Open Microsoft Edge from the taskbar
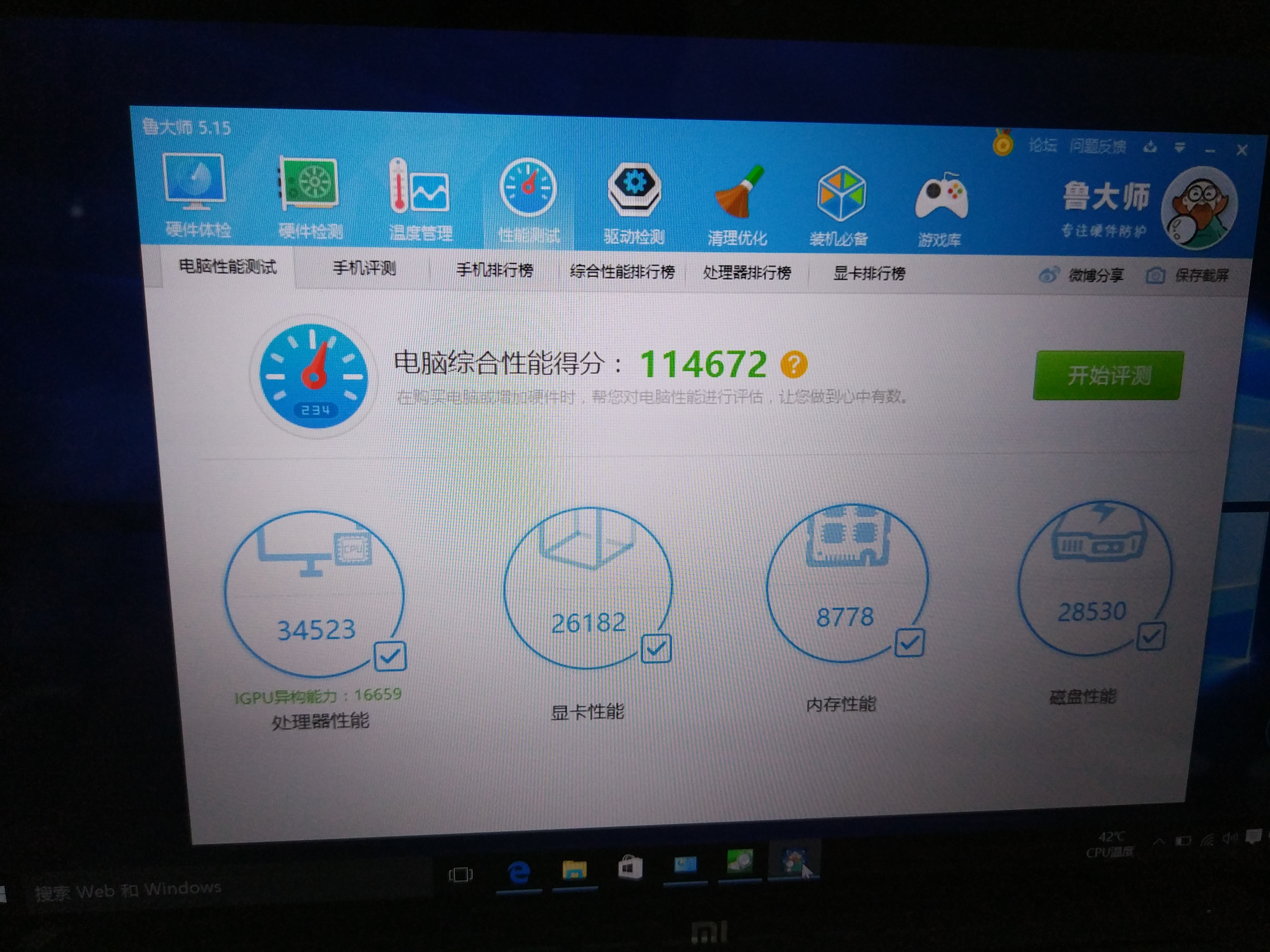 pos(519,872)
